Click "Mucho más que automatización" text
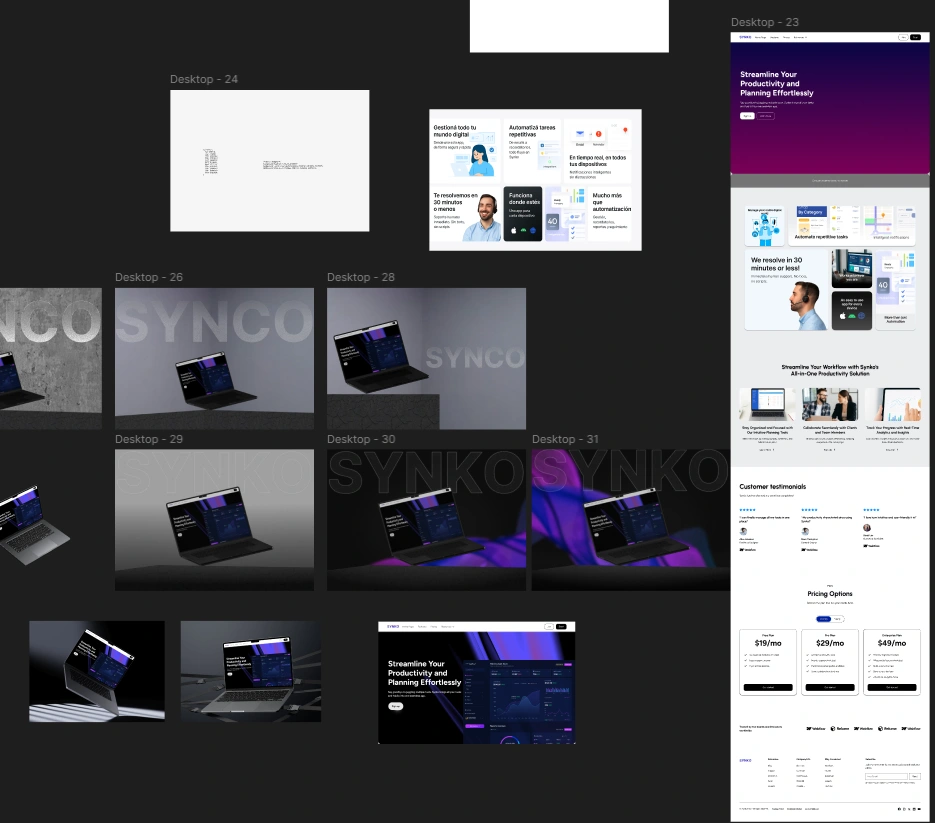935x823 pixels. tap(611, 202)
